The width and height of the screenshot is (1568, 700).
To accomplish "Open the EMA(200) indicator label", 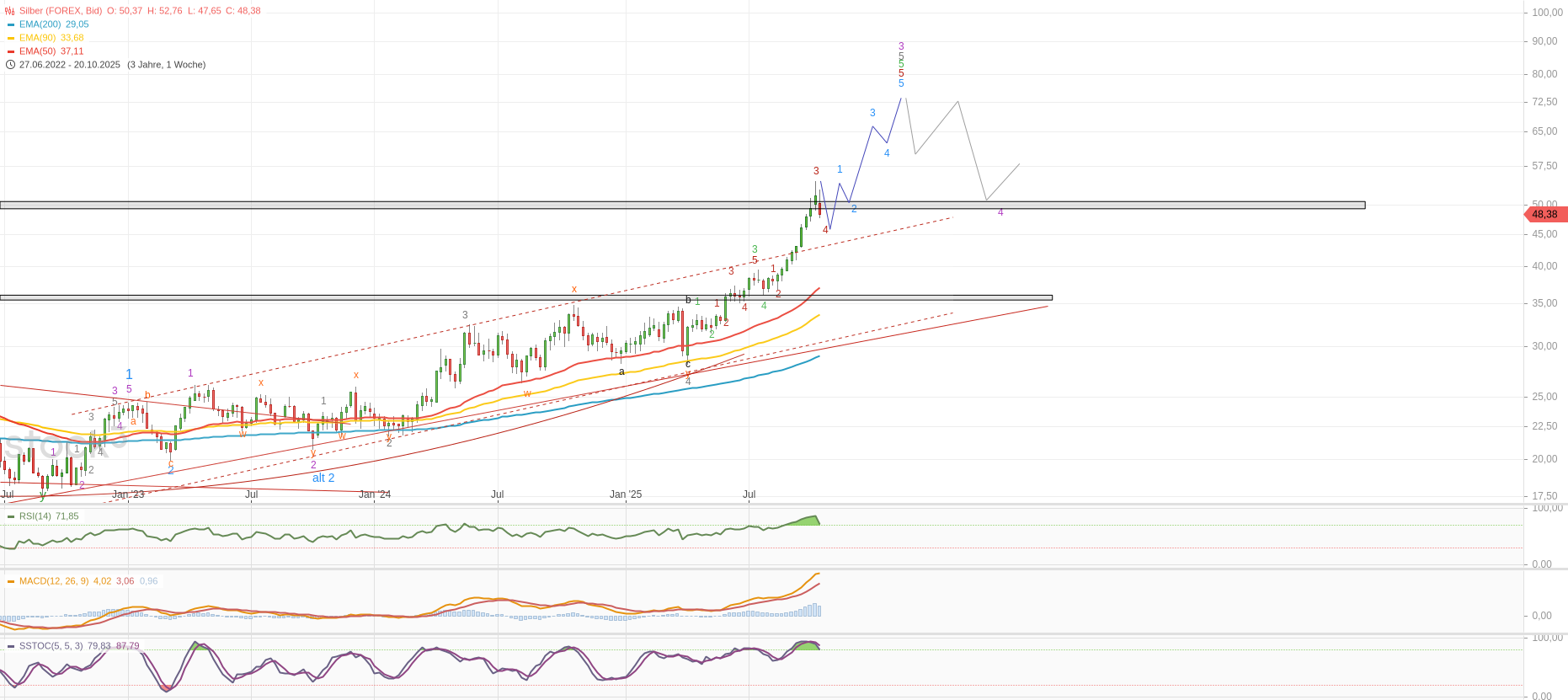I will tap(40, 24).
